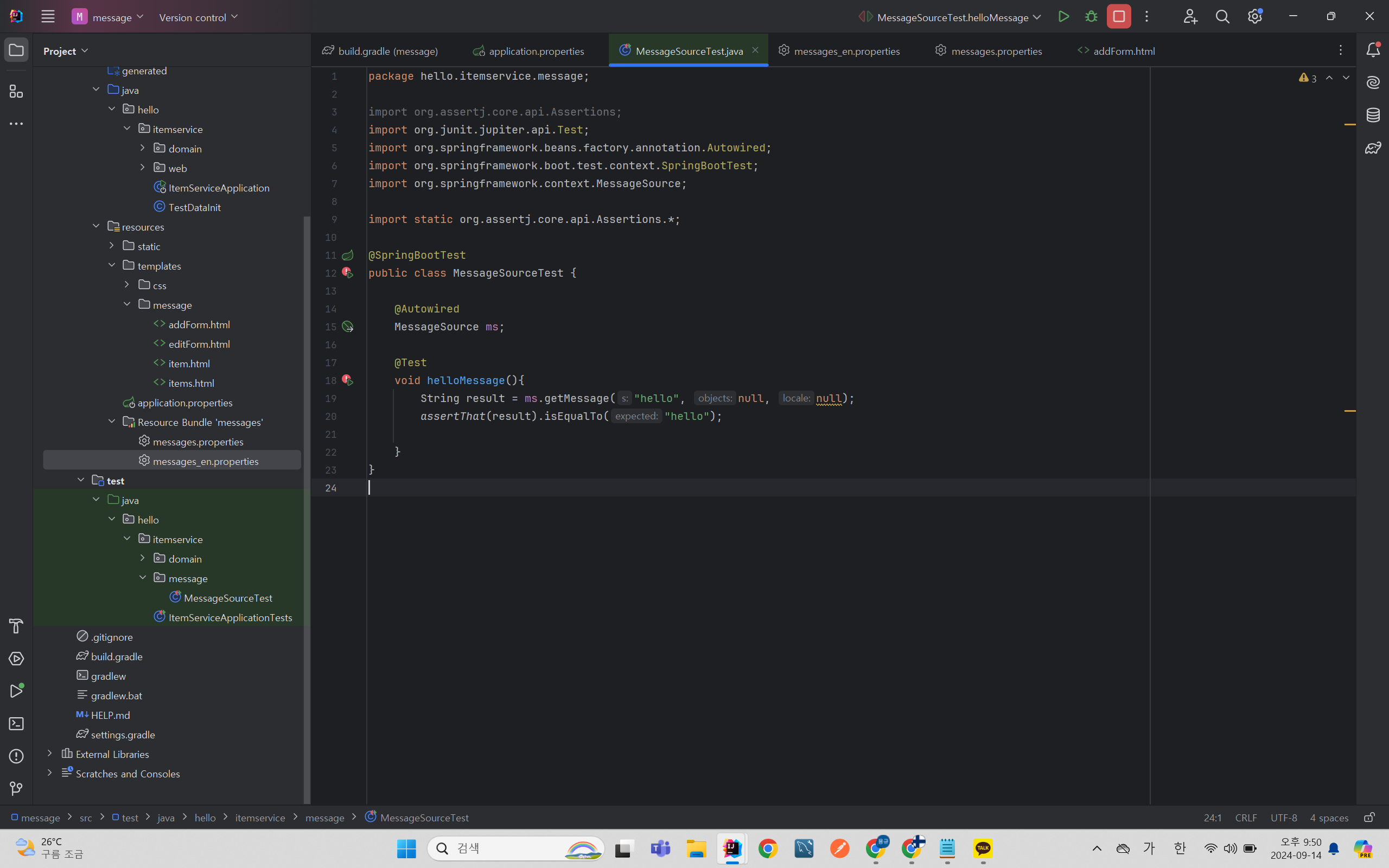Open the run configuration MessageSourceTest.helloMessage dropdown
The height and width of the screenshot is (868, 1389).
[950, 17]
